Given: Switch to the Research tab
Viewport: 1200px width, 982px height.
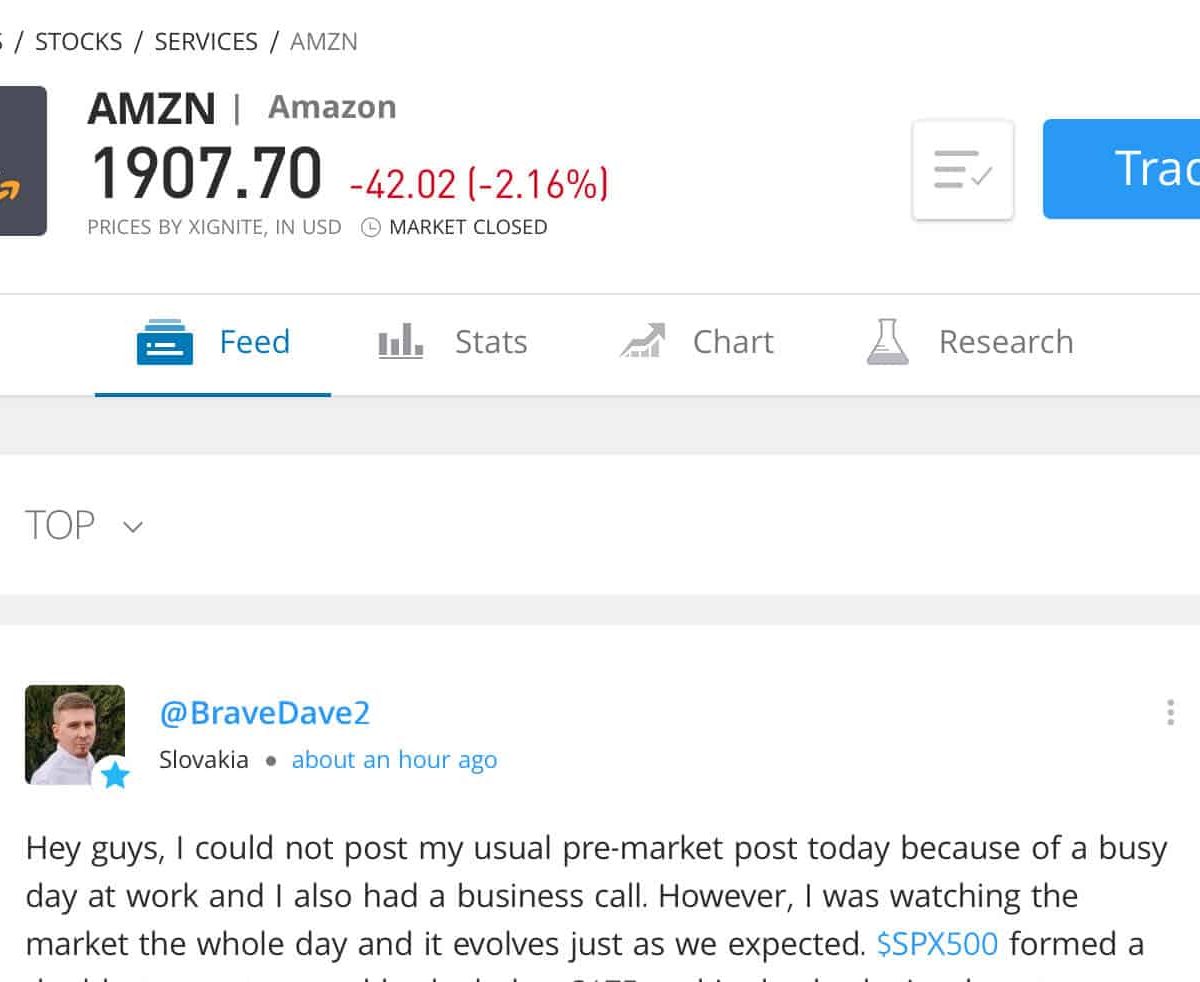Looking at the screenshot, I should 969,342.
